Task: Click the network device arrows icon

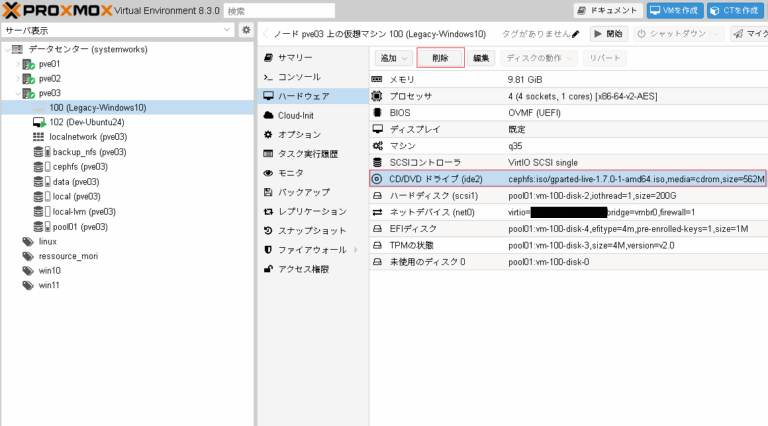Action: coord(377,213)
